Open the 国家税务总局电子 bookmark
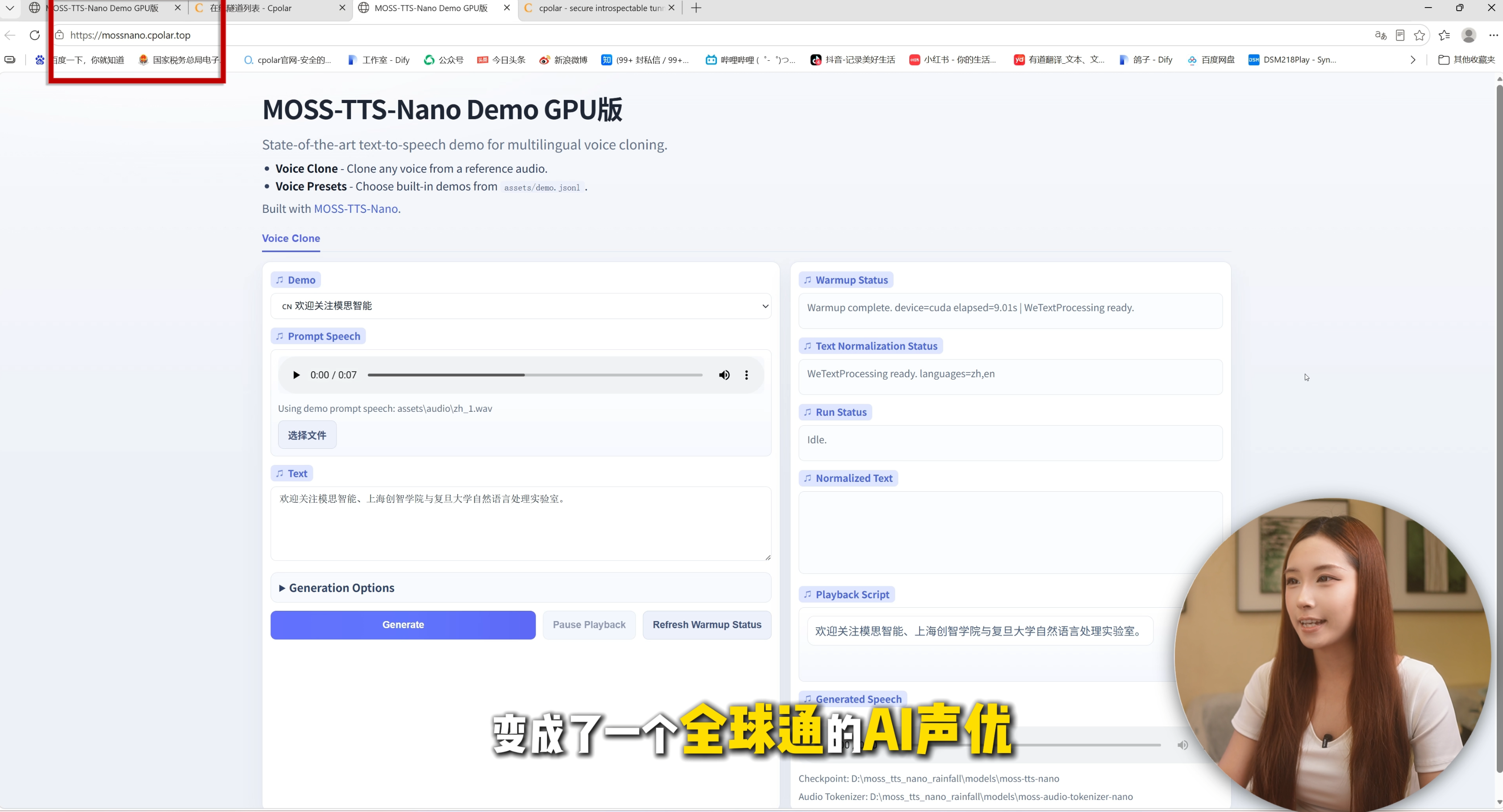Screen dimensions: 1503x812 (180, 59)
